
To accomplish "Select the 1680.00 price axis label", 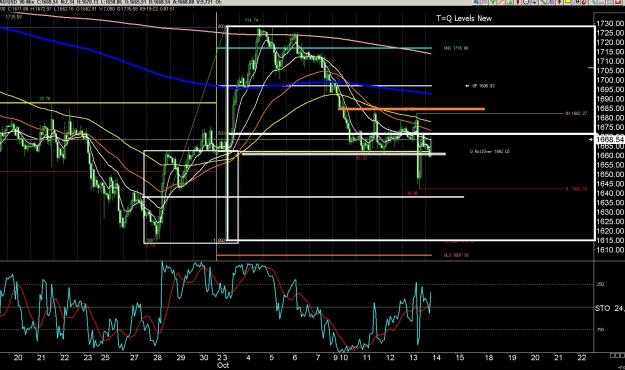I will tap(610, 118).
